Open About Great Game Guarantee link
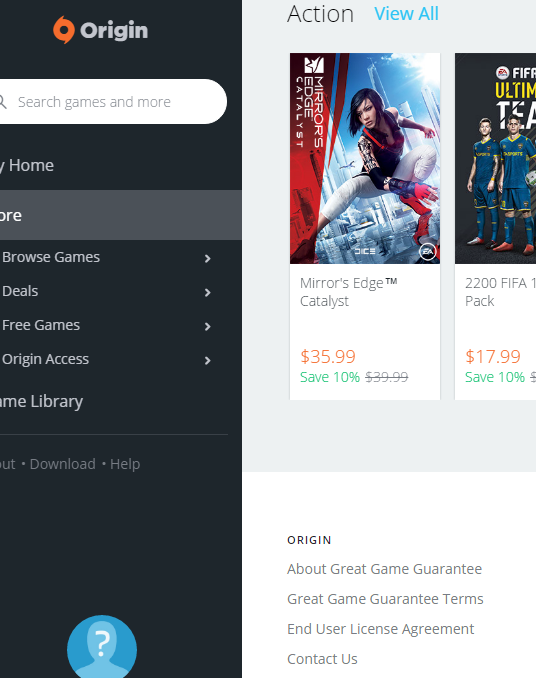536x678 pixels. coord(384,569)
